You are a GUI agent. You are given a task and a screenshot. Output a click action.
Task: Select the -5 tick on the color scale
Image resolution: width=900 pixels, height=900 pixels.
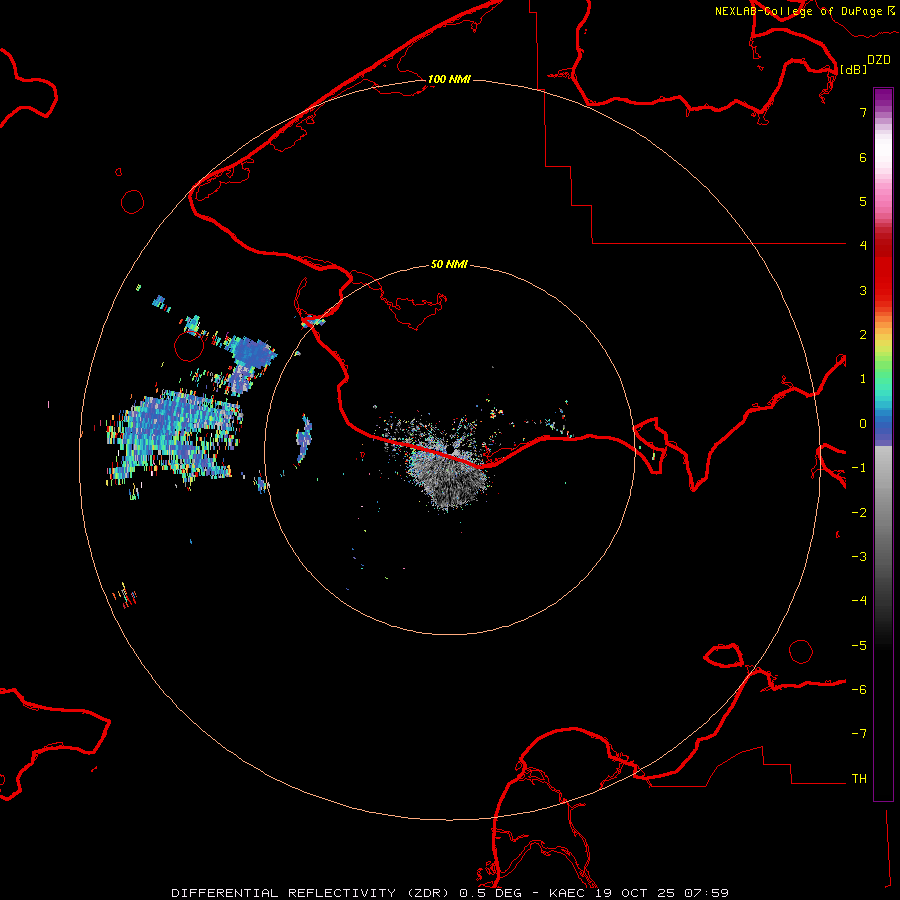click(859, 646)
